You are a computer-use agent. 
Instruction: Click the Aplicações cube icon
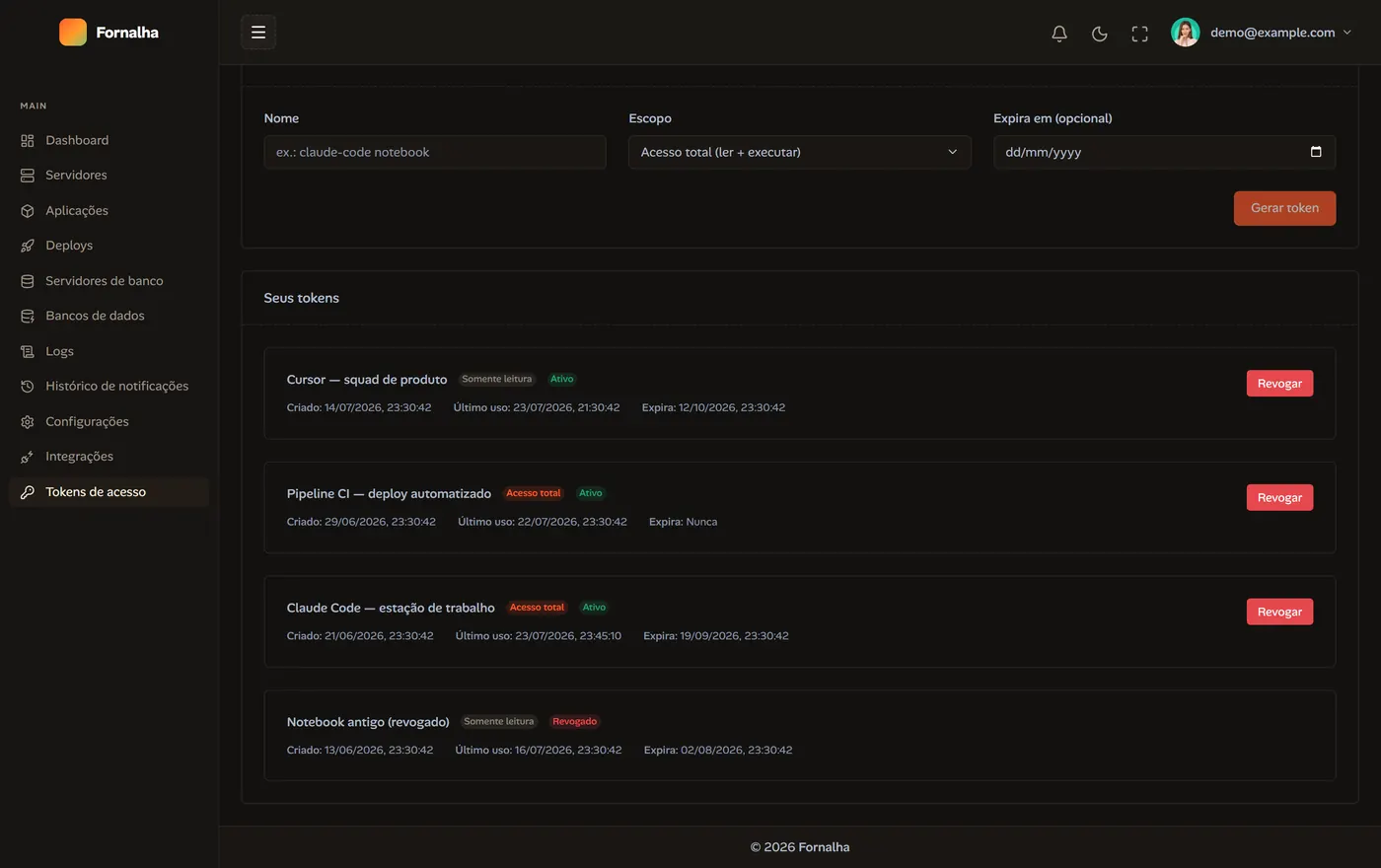[28, 211]
